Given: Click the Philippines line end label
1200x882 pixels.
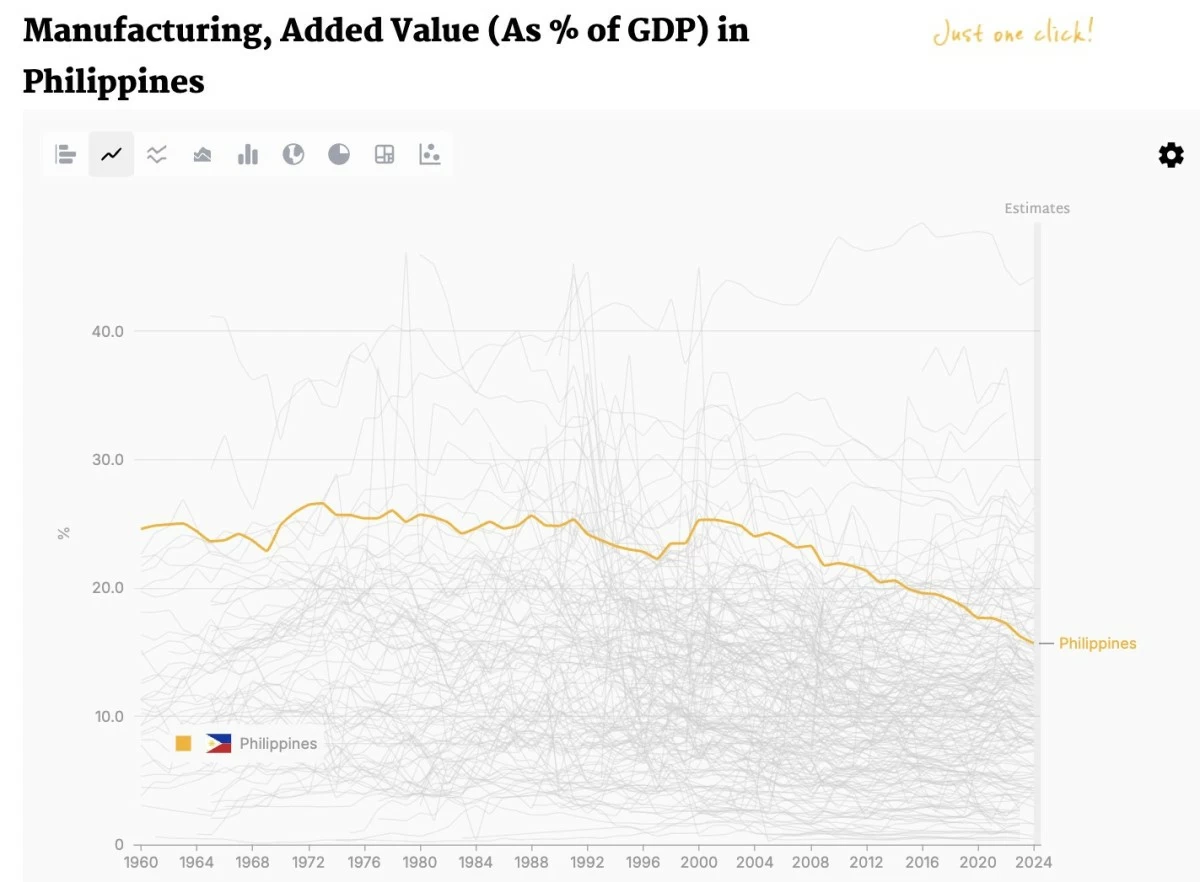Looking at the screenshot, I should tap(1097, 643).
